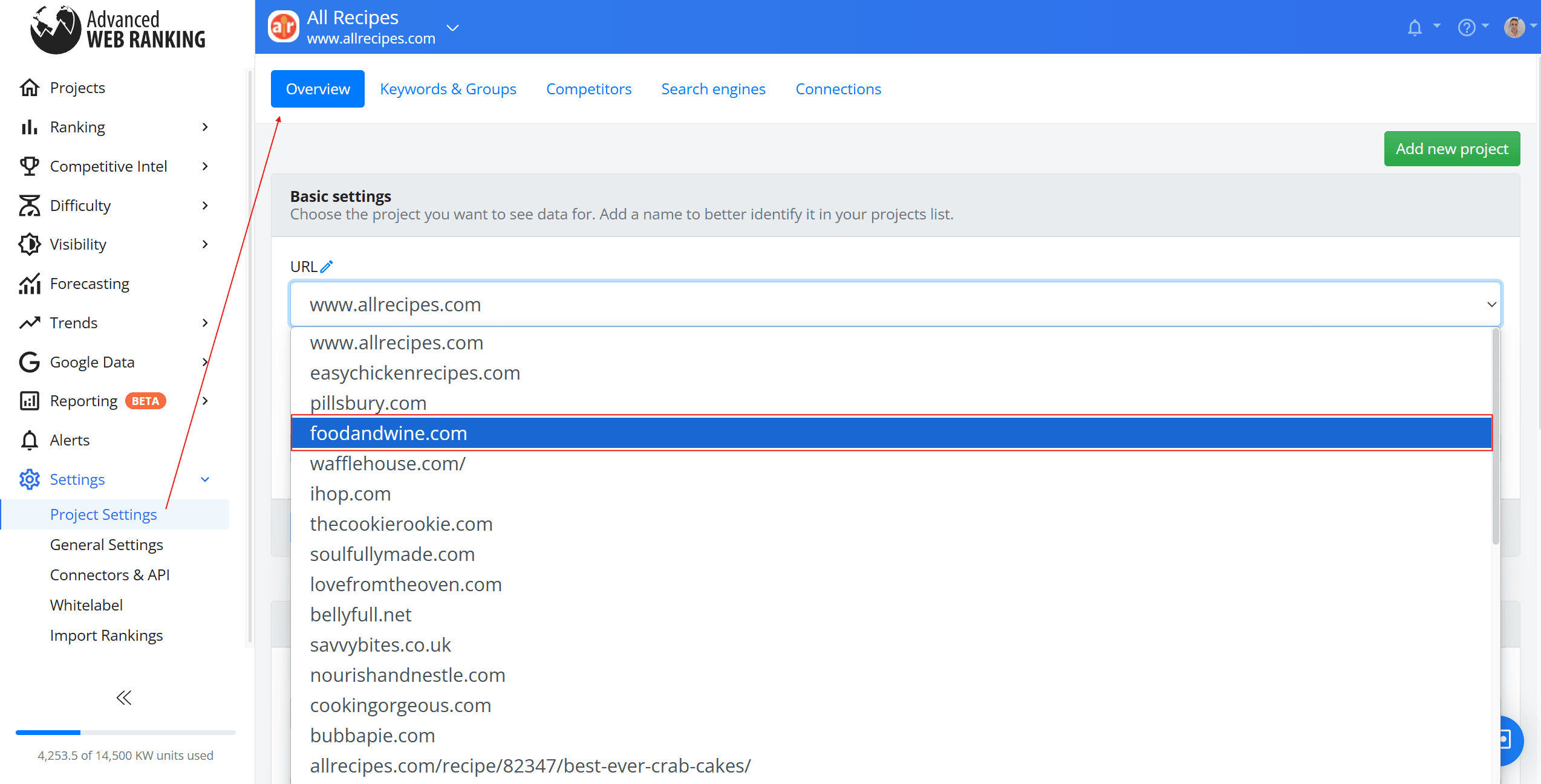Expand the Visibility submenu chevron

206,244
